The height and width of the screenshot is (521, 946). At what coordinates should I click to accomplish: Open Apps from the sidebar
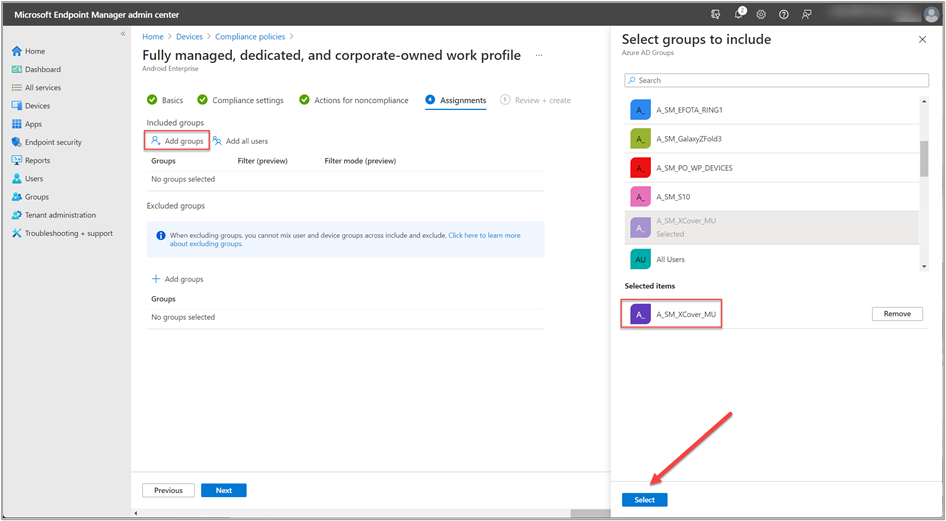point(27,124)
